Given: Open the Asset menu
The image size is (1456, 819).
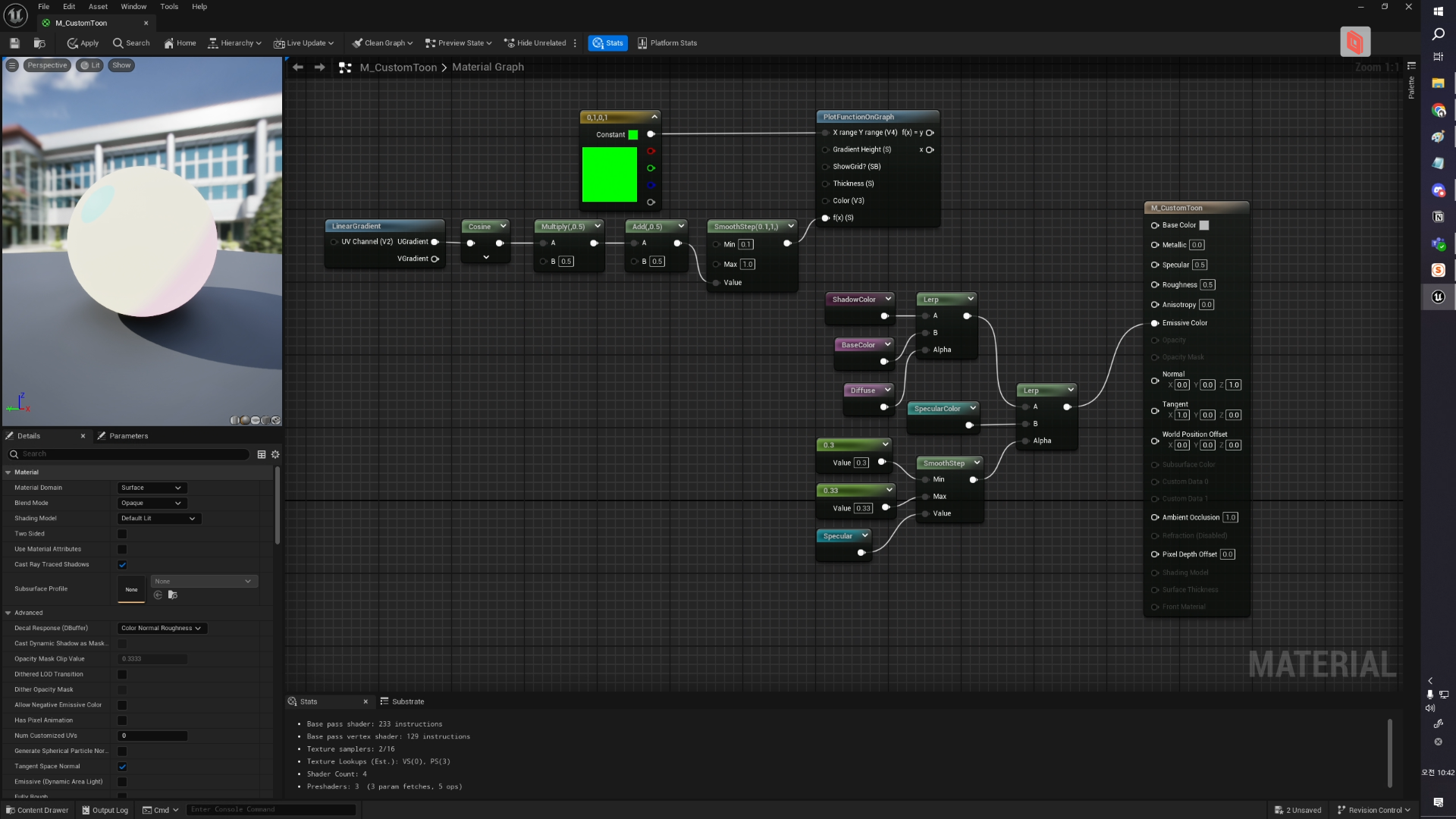Looking at the screenshot, I should click(98, 7).
